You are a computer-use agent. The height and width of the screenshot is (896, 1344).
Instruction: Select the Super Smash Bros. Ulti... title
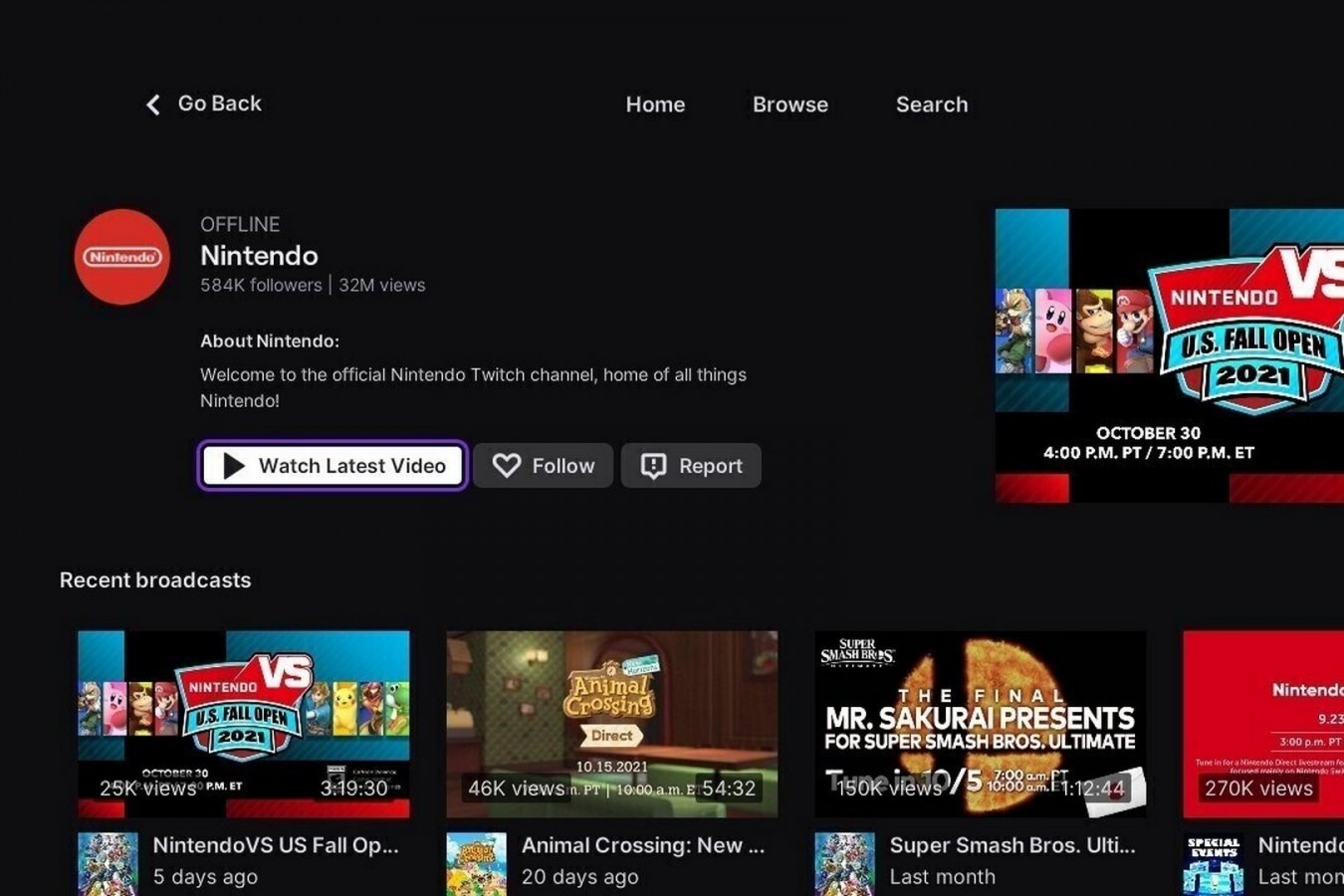[1012, 845]
